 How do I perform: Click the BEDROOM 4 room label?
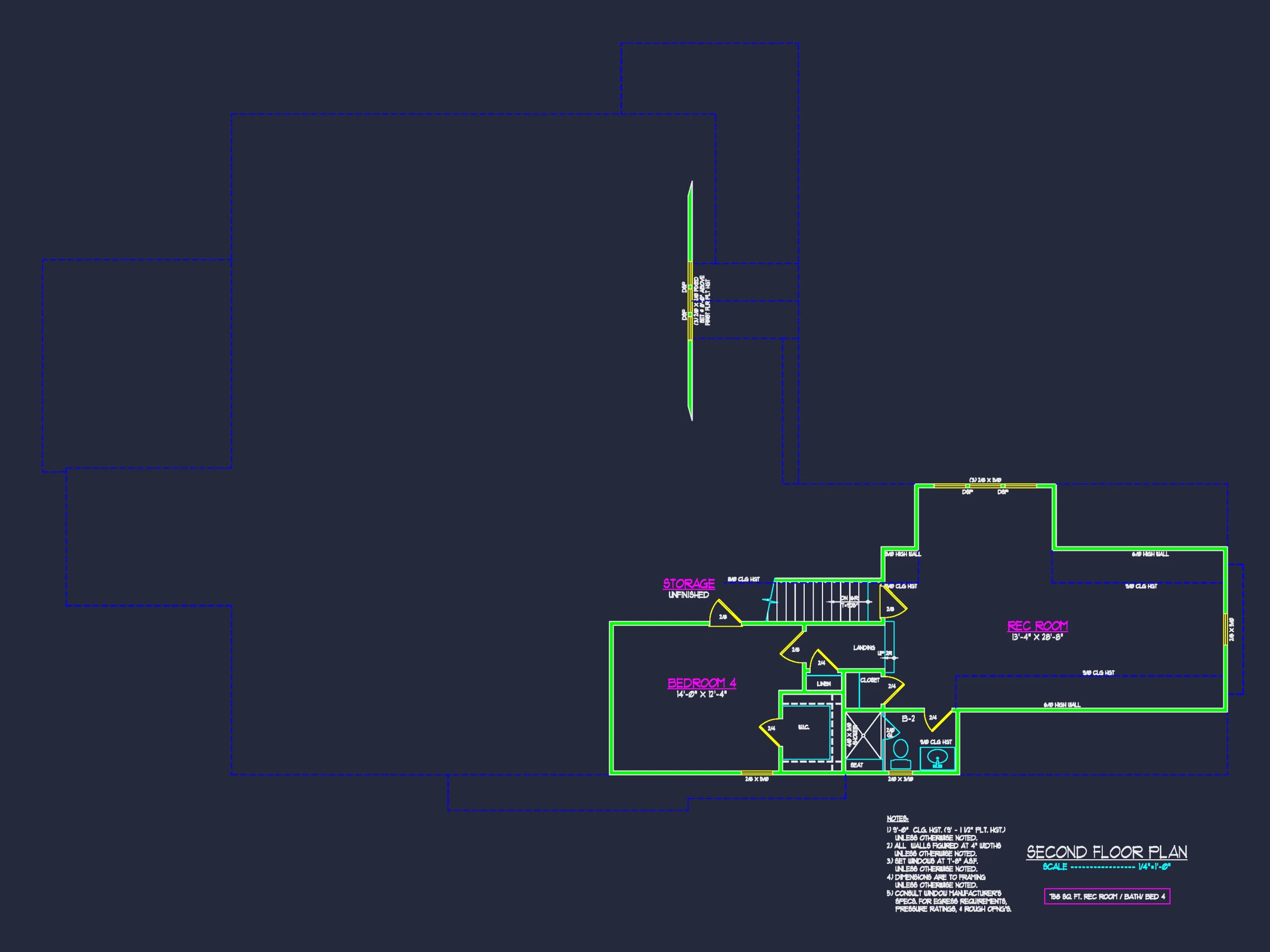tap(701, 683)
